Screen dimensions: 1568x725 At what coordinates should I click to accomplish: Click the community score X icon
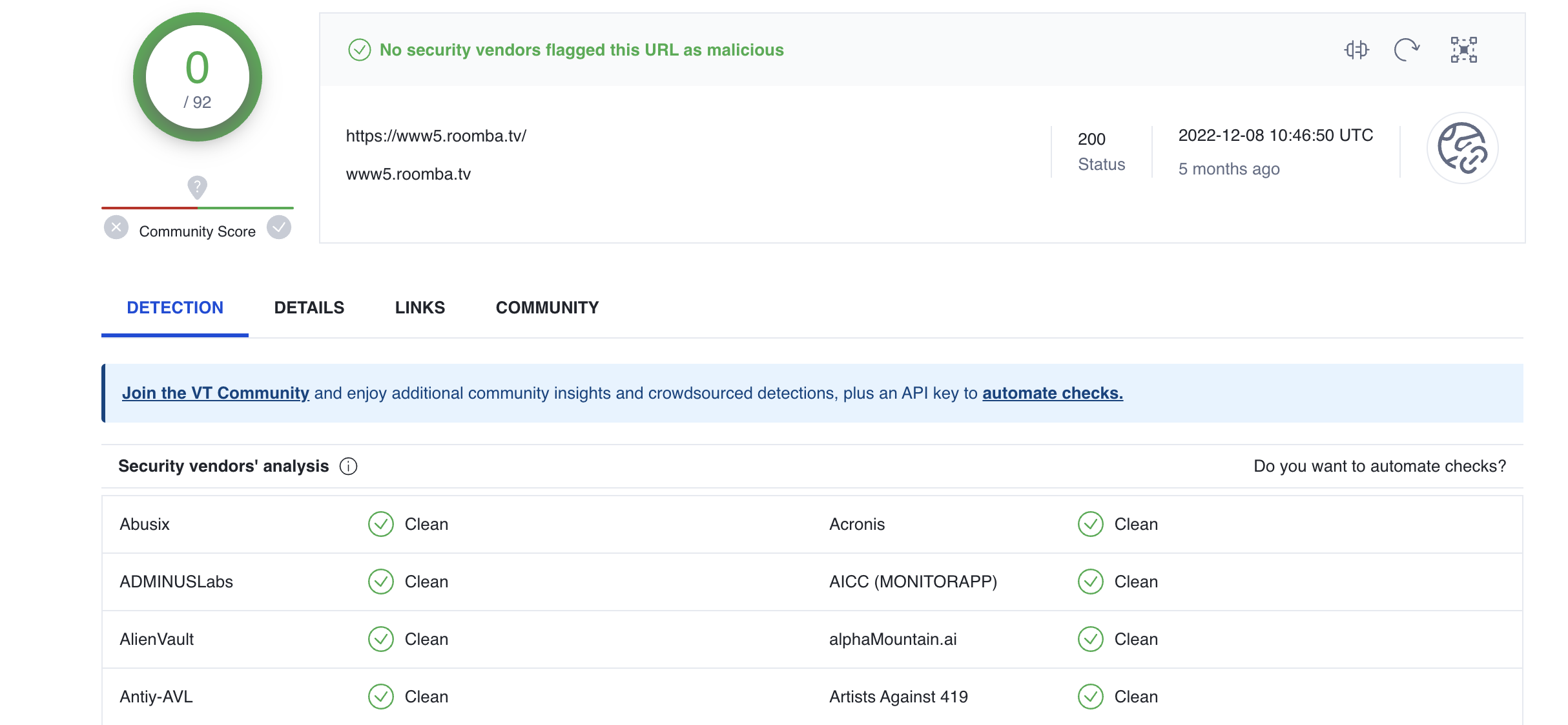click(117, 227)
